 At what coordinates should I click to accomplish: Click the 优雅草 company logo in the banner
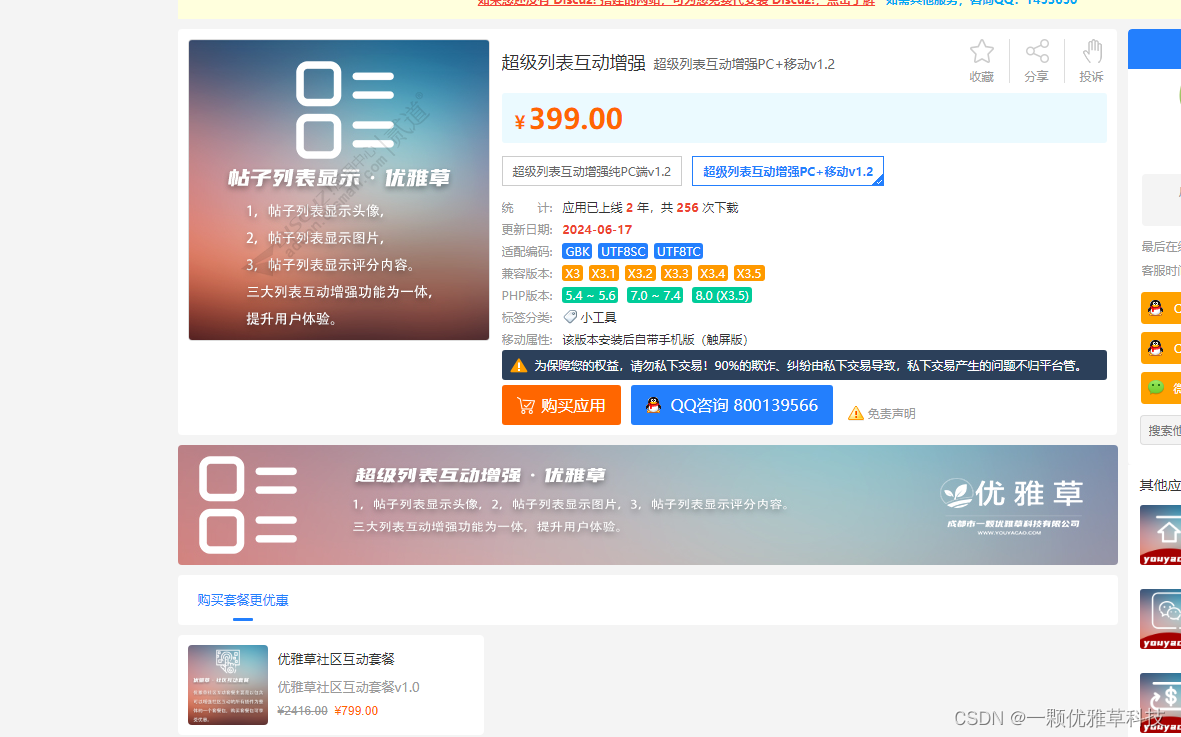[1011, 506]
